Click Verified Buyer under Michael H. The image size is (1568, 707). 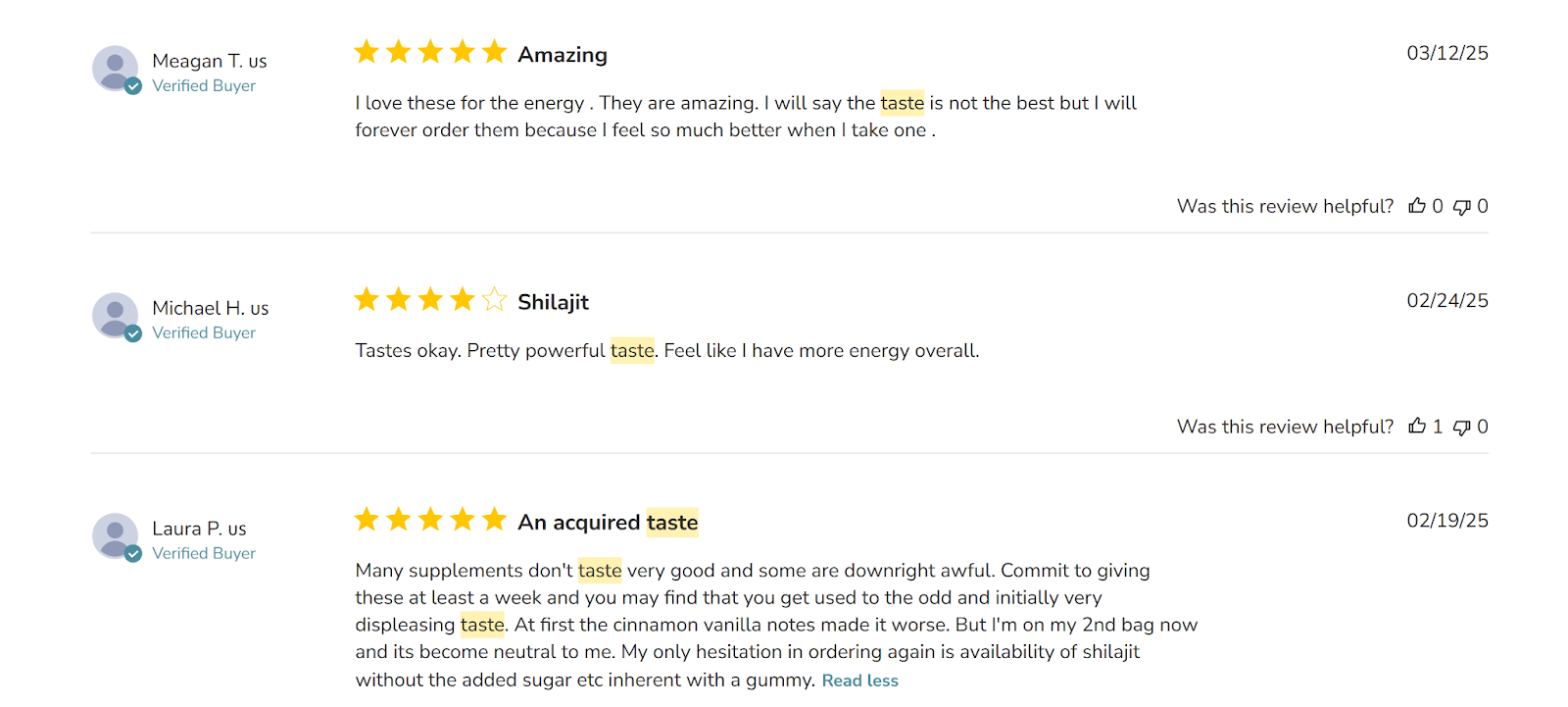pyautogui.click(x=204, y=332)
